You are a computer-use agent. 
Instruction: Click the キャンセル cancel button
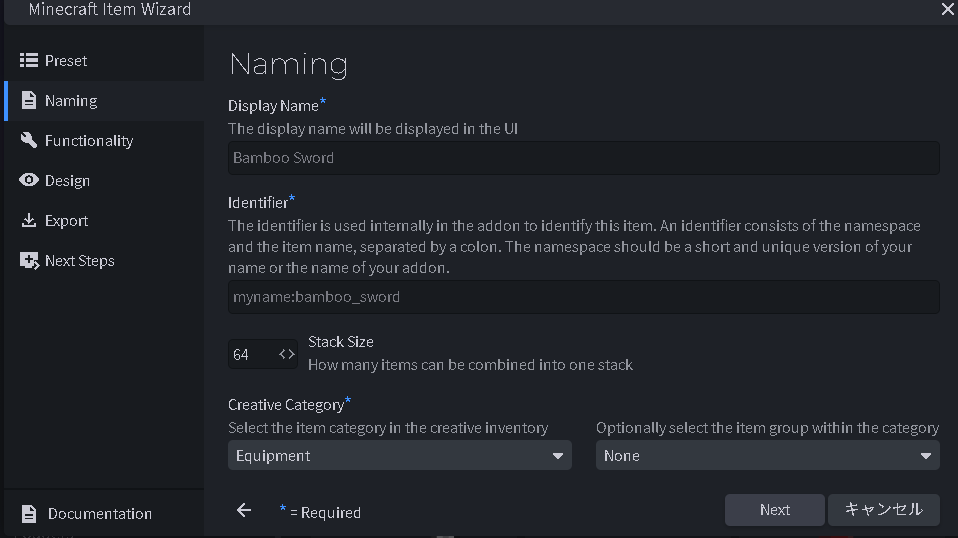883,510
